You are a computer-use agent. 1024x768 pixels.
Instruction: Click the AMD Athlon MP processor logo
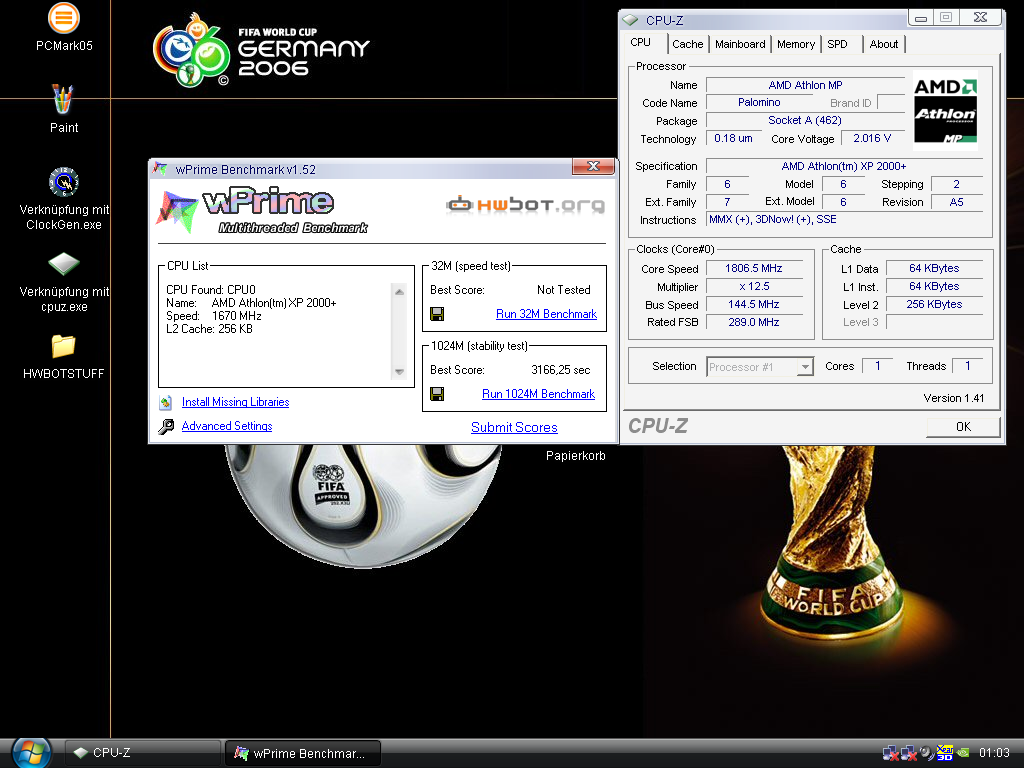click(945, 111)
